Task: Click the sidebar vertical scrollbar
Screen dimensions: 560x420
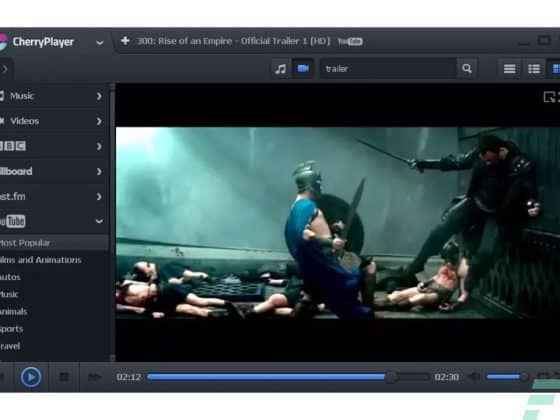Action: [x=112, y=222]
